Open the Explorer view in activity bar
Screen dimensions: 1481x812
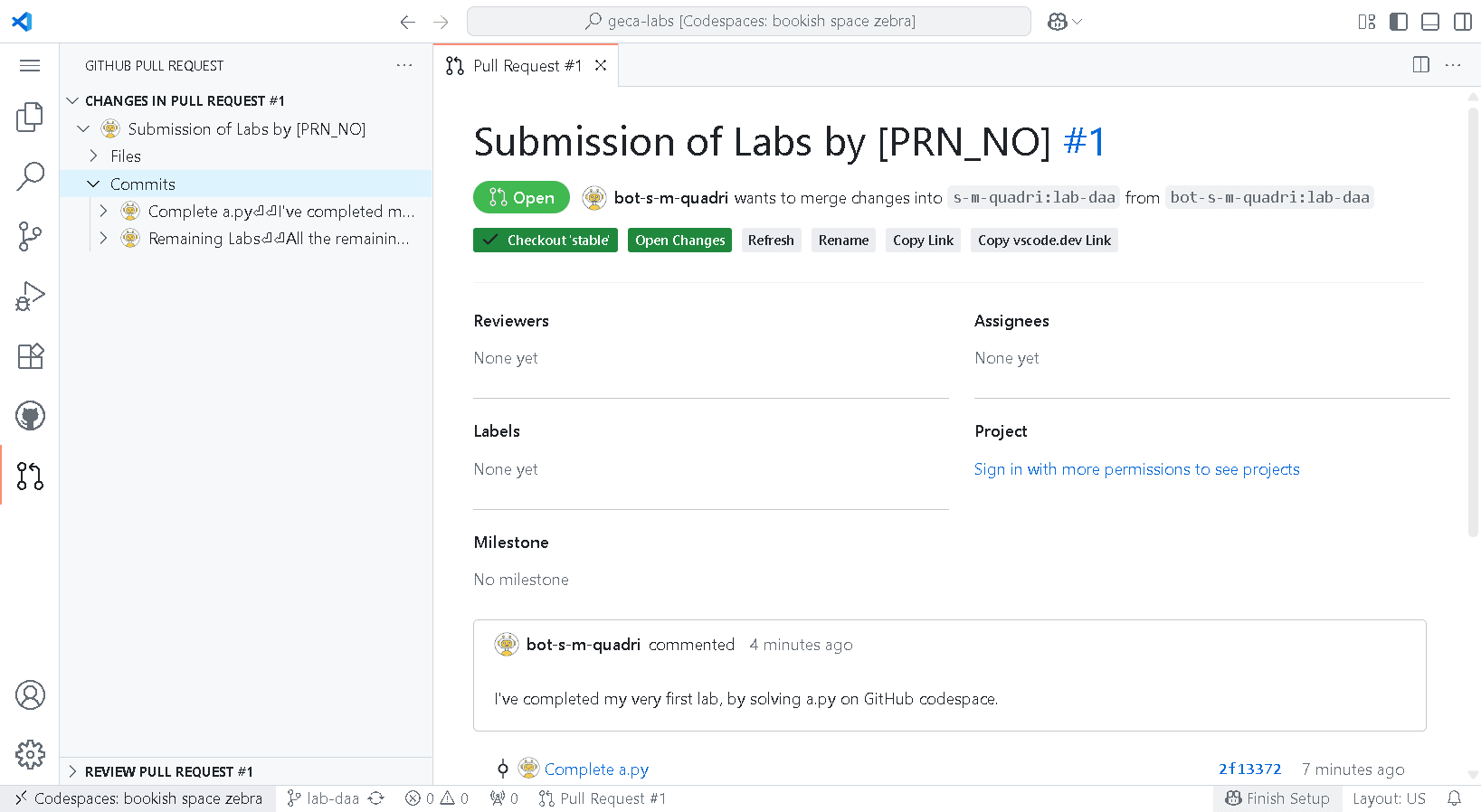point(30,117)
